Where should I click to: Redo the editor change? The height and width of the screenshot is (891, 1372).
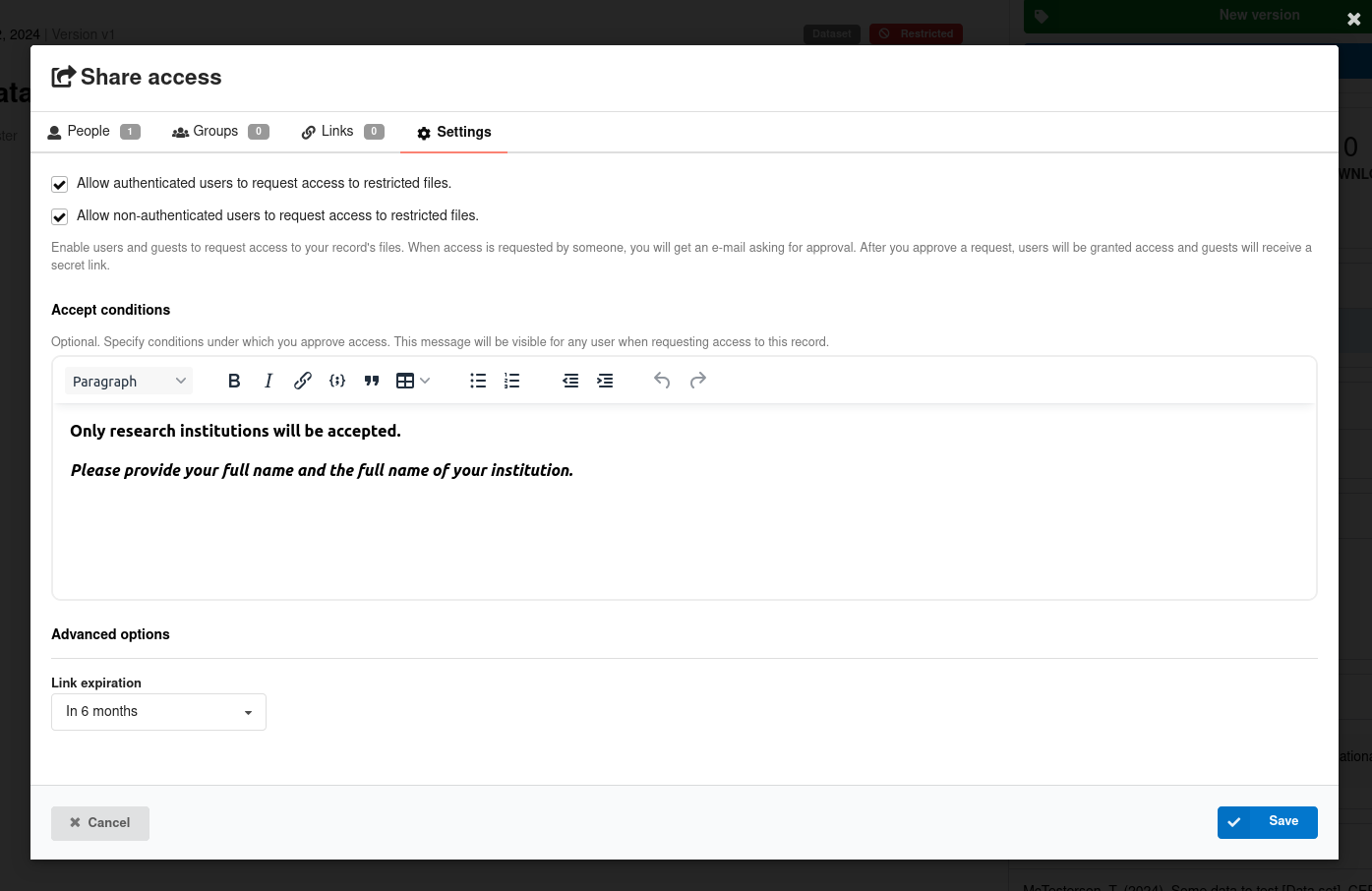click(697, 382)
